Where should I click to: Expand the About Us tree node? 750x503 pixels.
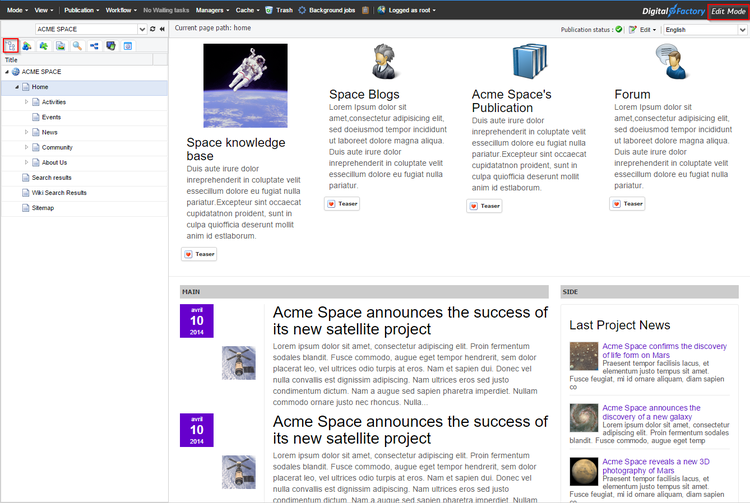(26, 163)
